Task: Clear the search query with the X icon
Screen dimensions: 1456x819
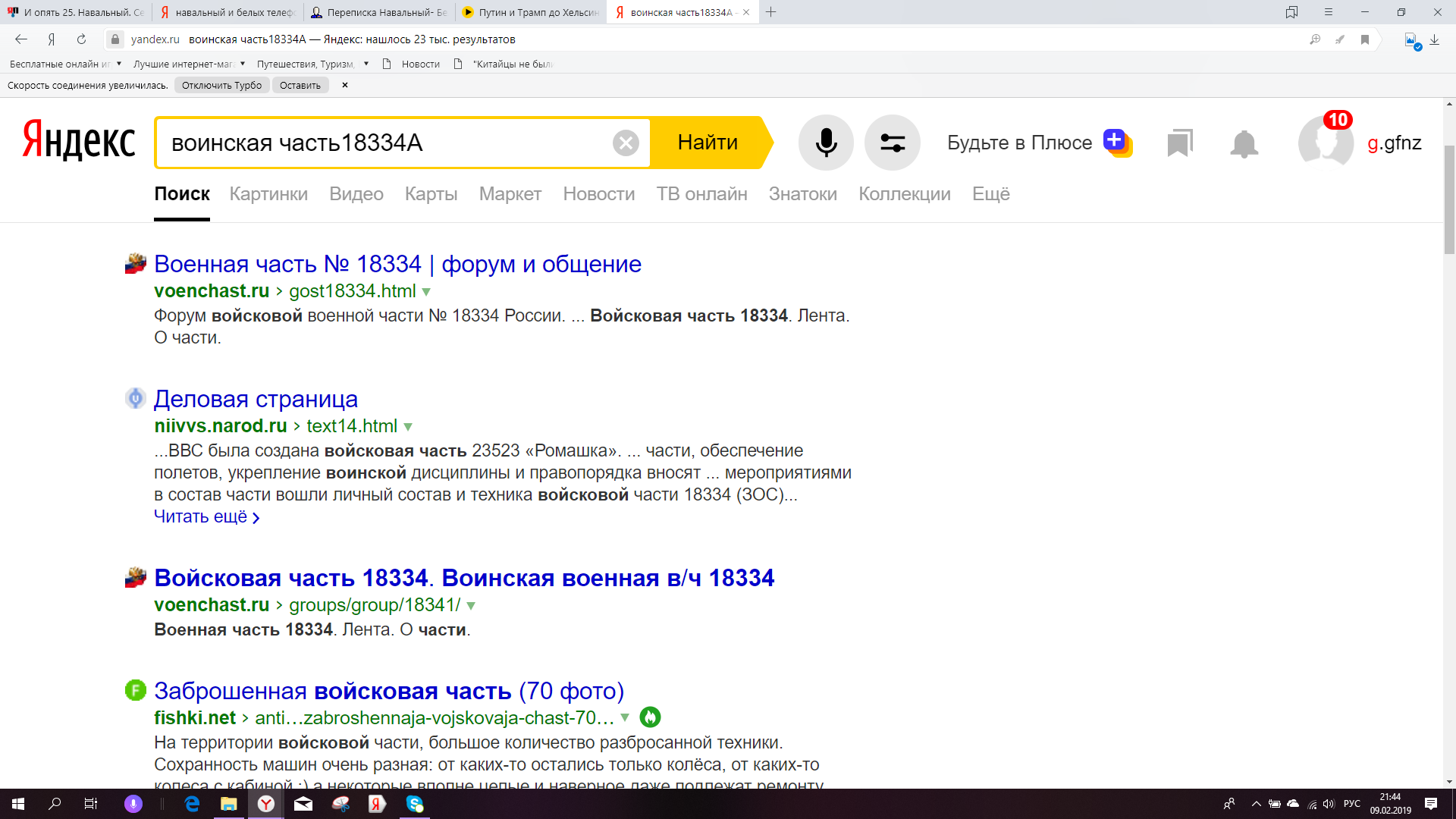Action: point(626,143)
